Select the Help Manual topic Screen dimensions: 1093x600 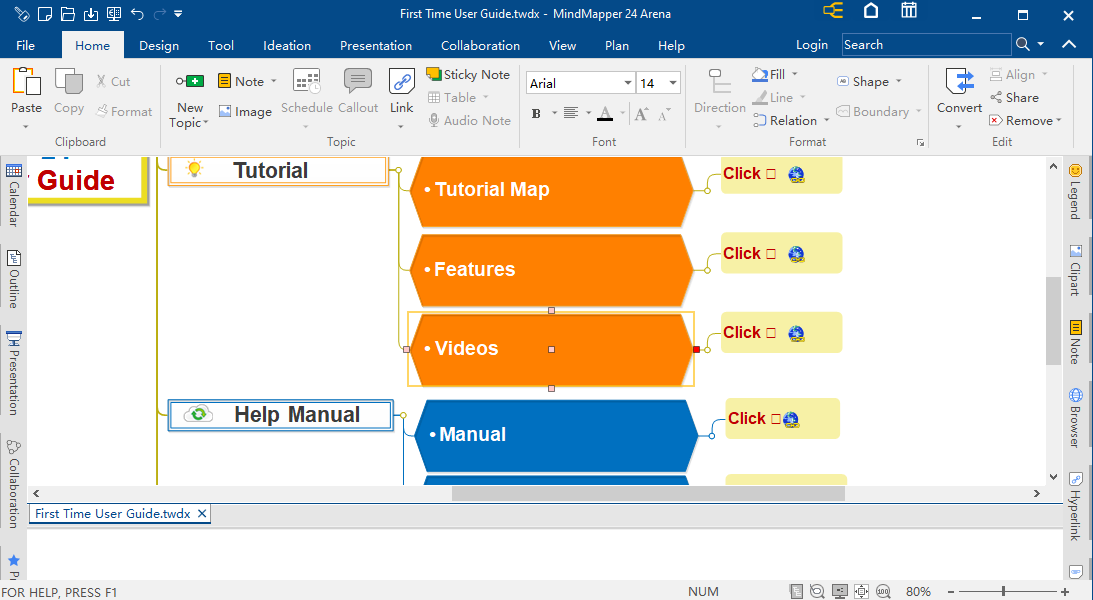(x=281, y=415)
